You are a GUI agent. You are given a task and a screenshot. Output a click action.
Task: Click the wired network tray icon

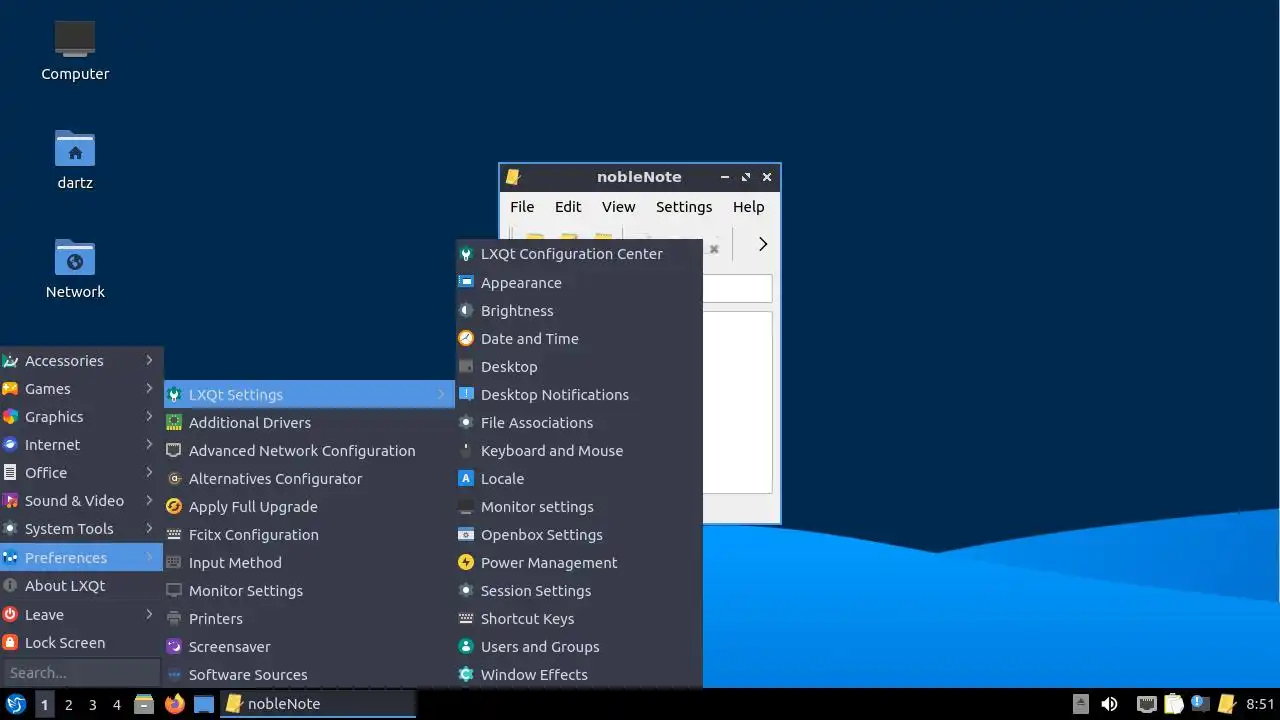coord(1147,704)
